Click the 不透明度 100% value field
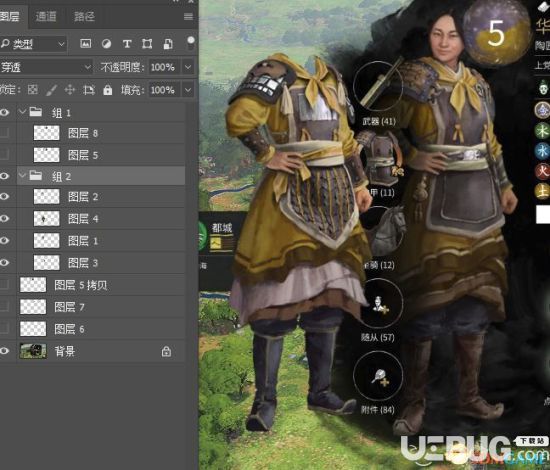This screenshot has width=550, height=470. click(x=164, y=67)
